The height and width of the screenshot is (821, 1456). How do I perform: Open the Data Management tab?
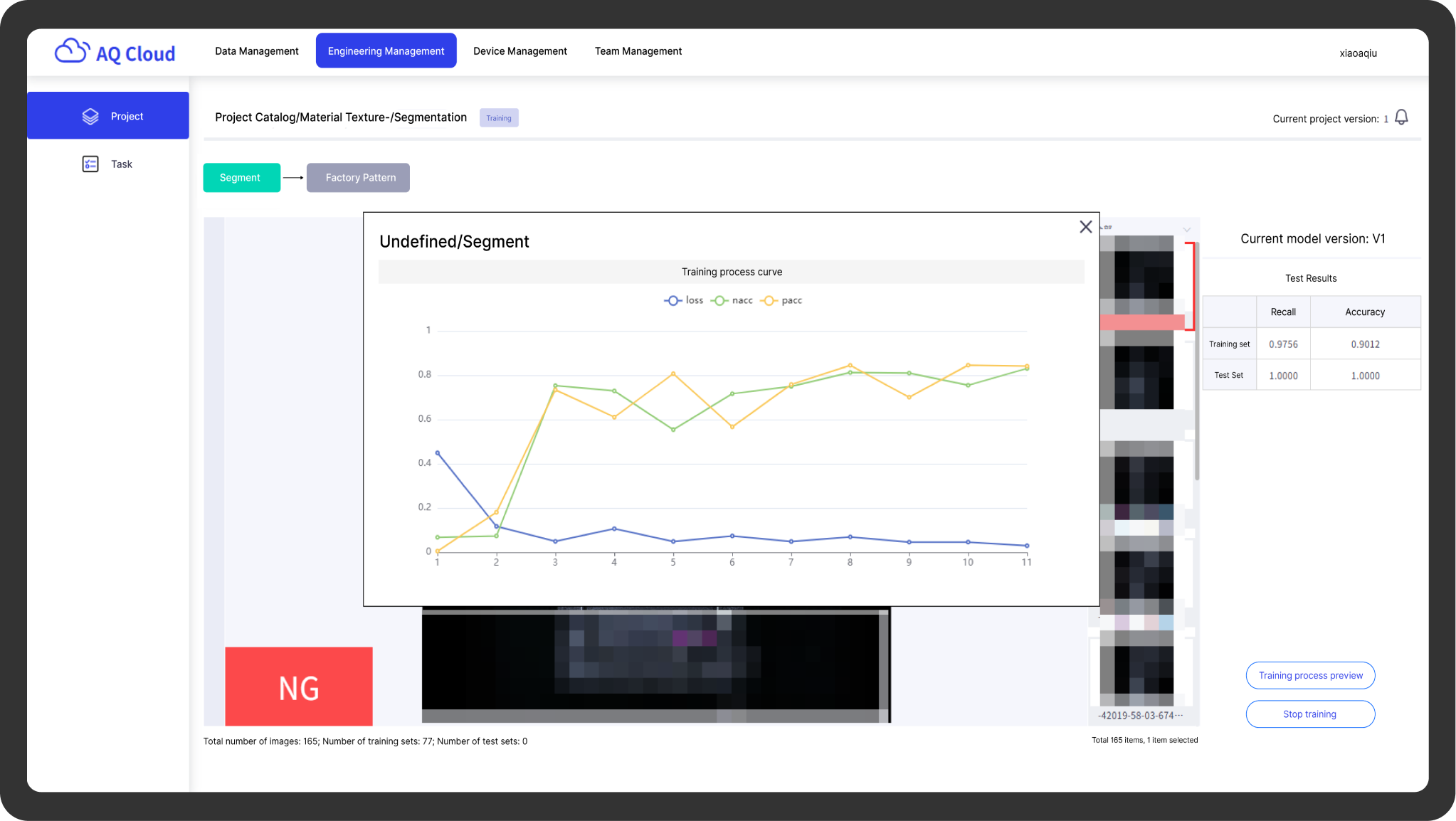click(257, 51)
